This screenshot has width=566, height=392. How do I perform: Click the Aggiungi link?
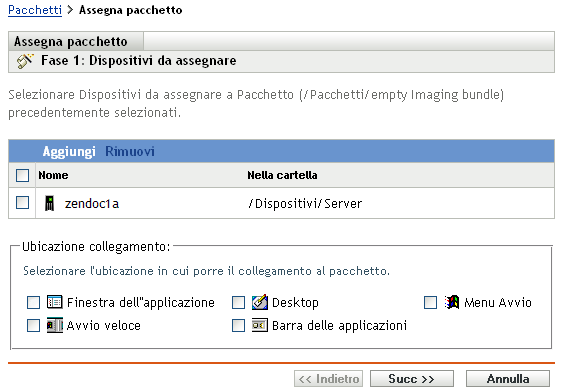point(69,151)
